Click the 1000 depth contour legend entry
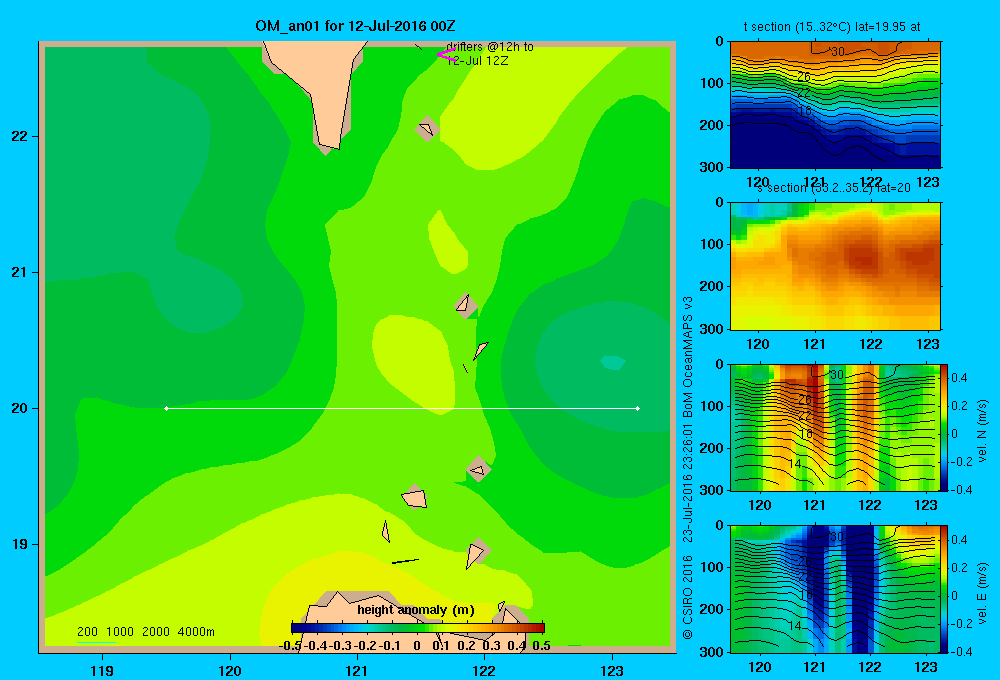 point(120,632)
